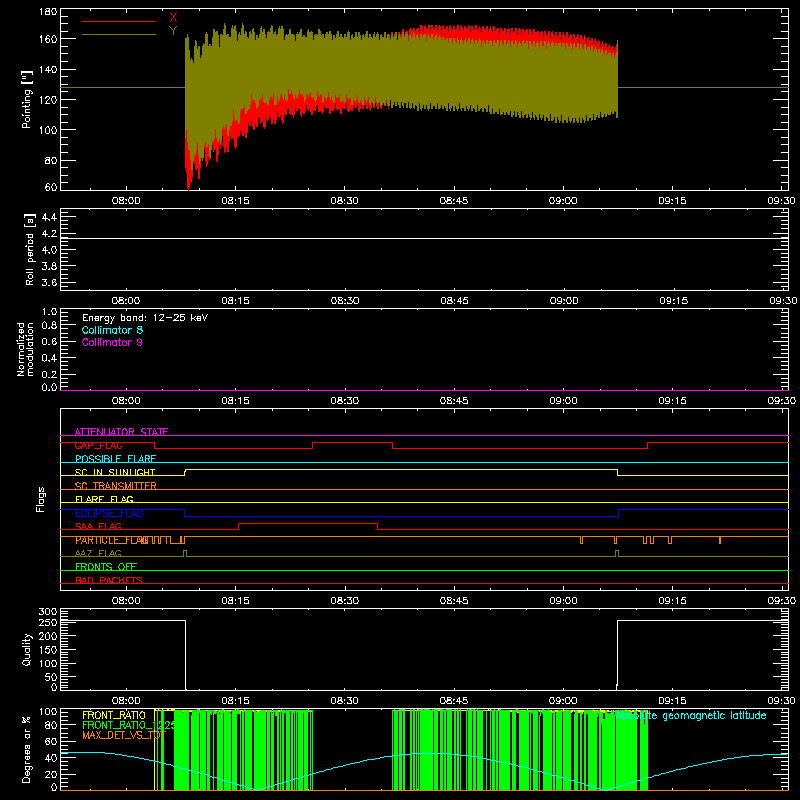800x800 pixels.
Task: Click the 180 tick on the Pointing axis
Action: point(48,12)
